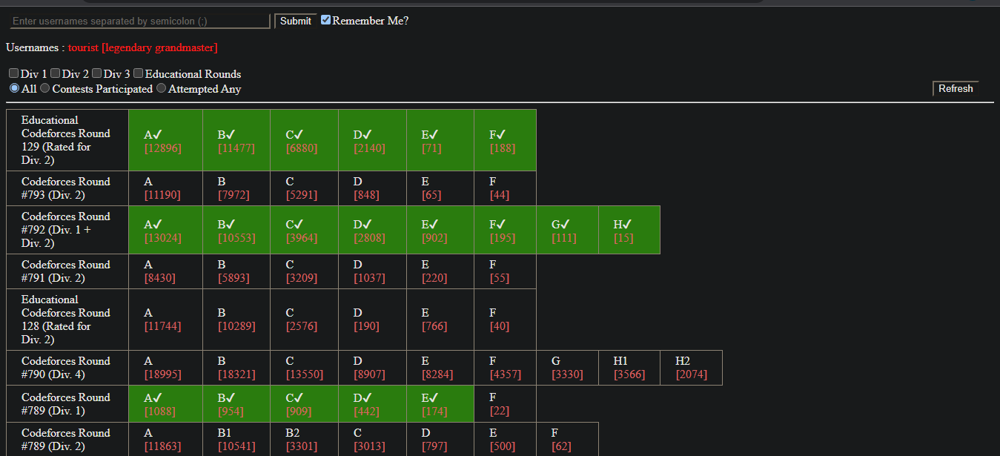1000x456 pixels.
Task: Open Educational Codeforces Round 129 contest
Action: tap(66, 140)
